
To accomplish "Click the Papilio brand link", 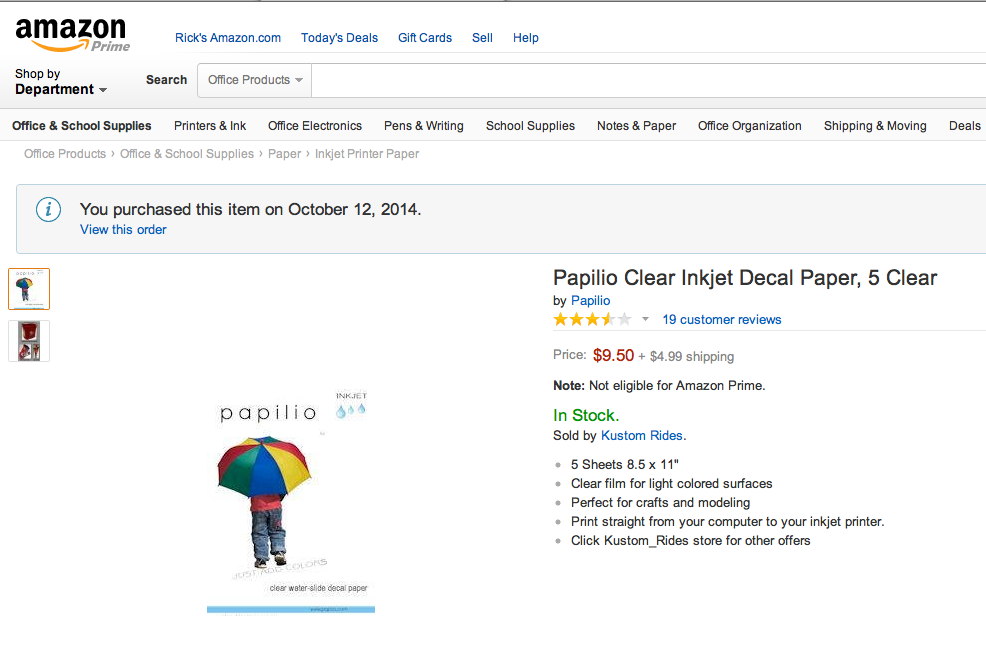I will [590, 300].
